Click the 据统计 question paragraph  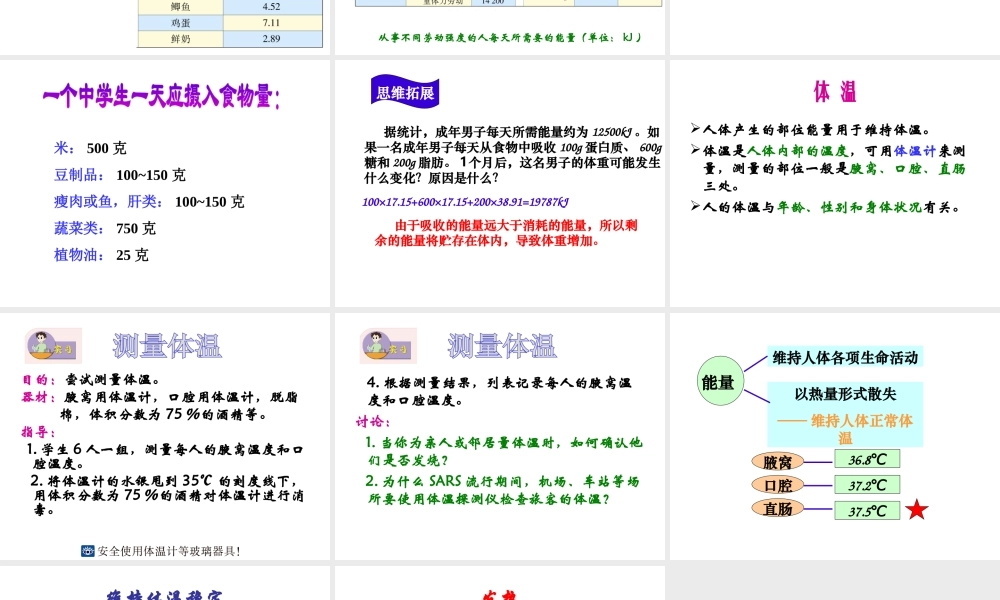coord(513,155)
